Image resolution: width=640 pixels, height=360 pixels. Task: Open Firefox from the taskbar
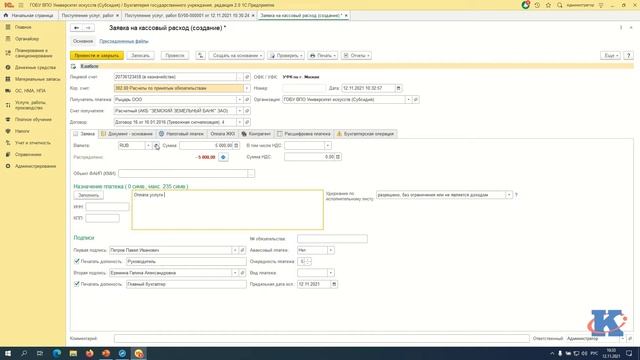(90, 353)
